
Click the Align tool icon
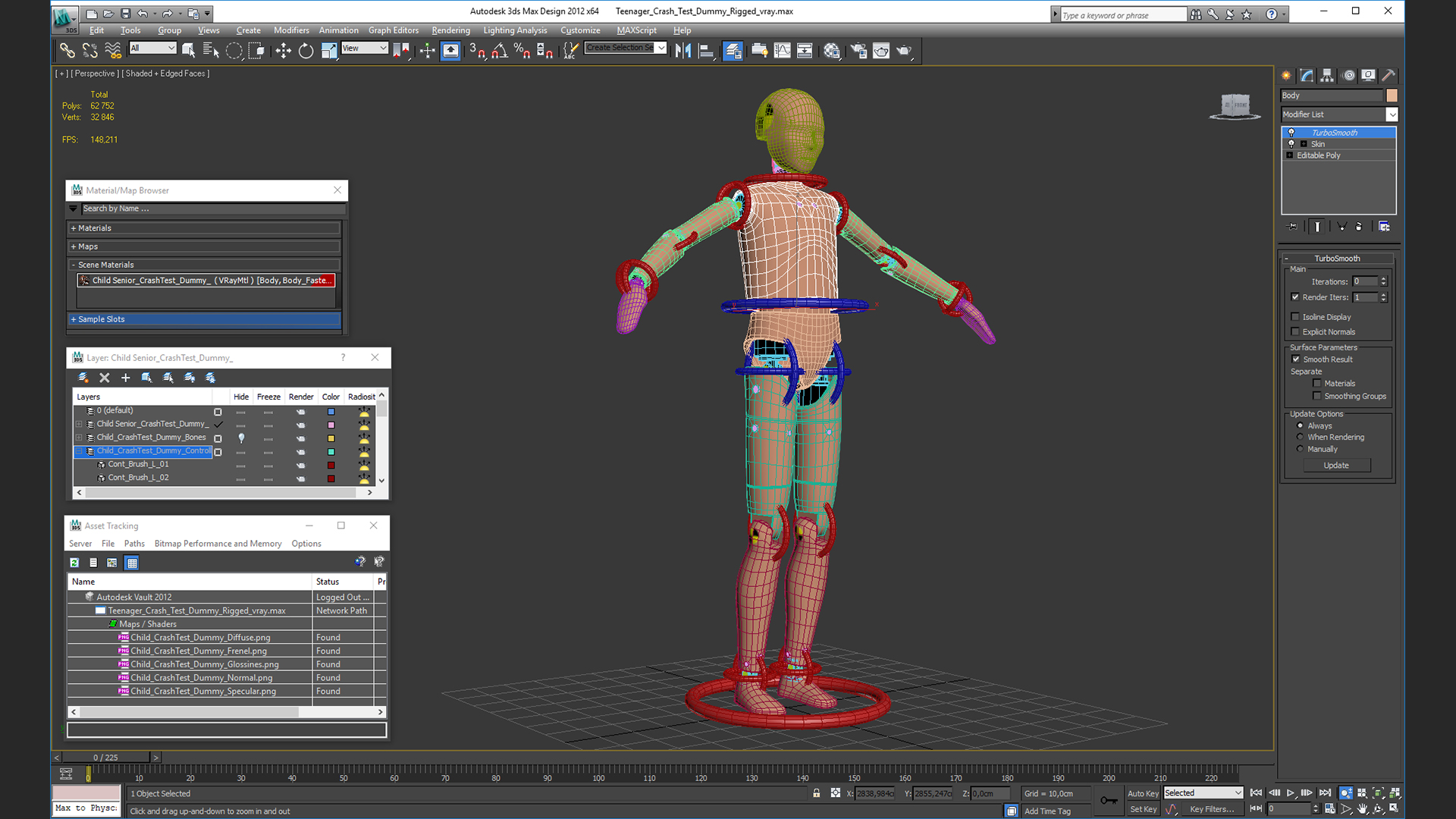tap(706, 51)
